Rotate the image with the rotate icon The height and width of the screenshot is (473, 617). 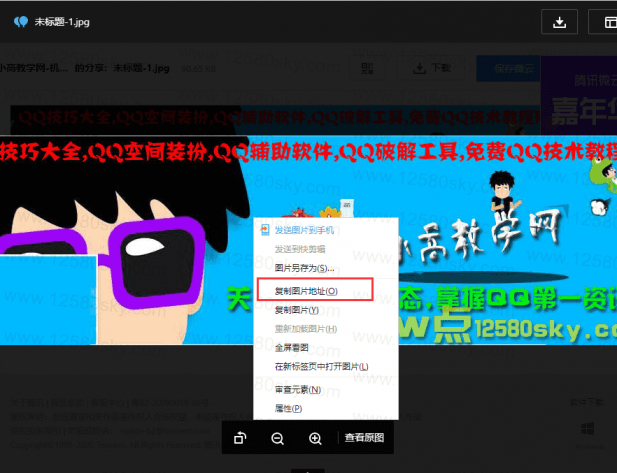240,438
